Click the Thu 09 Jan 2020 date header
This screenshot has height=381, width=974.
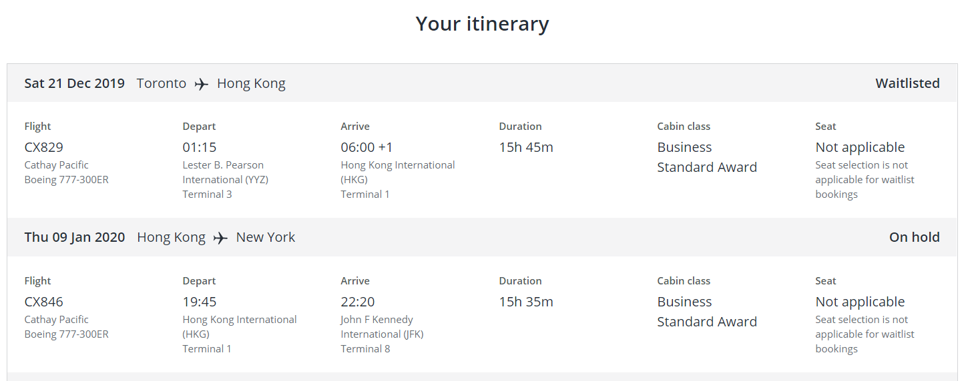[x=75, y=237]
